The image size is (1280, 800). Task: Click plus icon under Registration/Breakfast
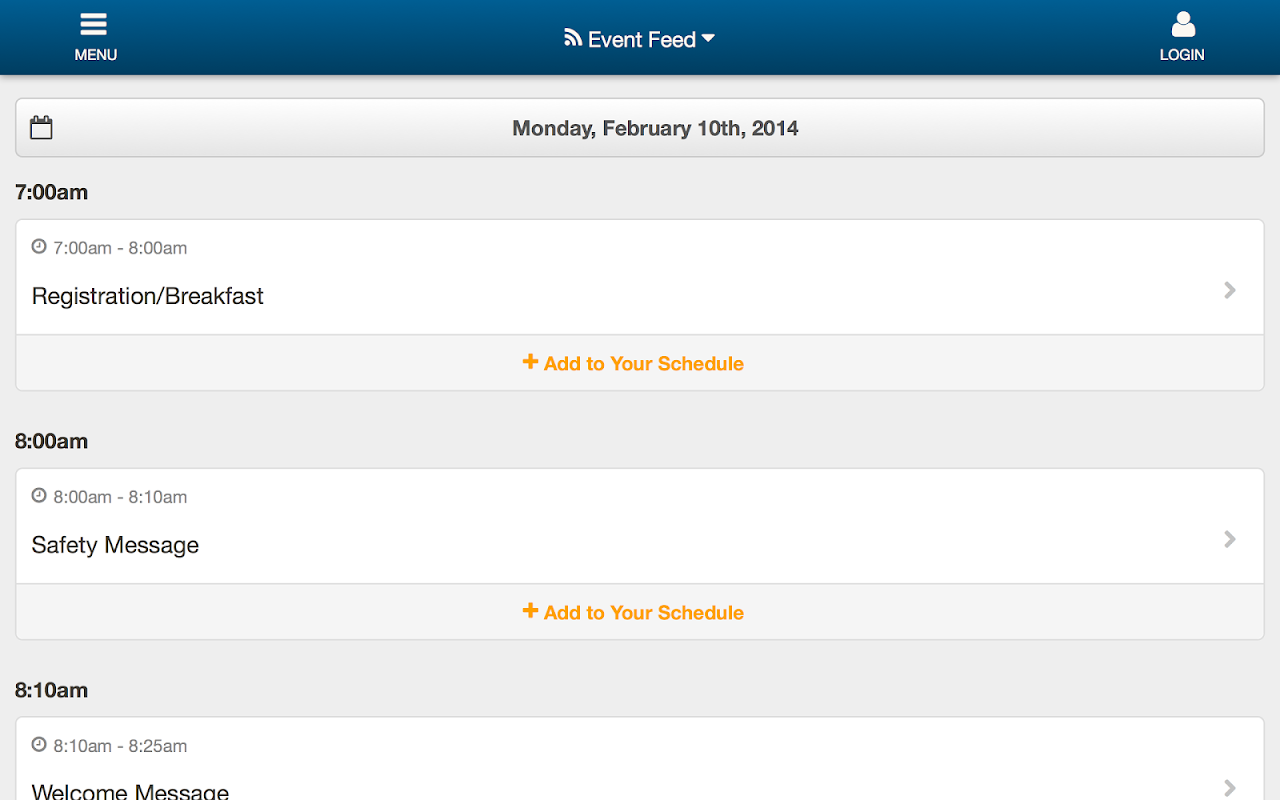click(530, 362)
